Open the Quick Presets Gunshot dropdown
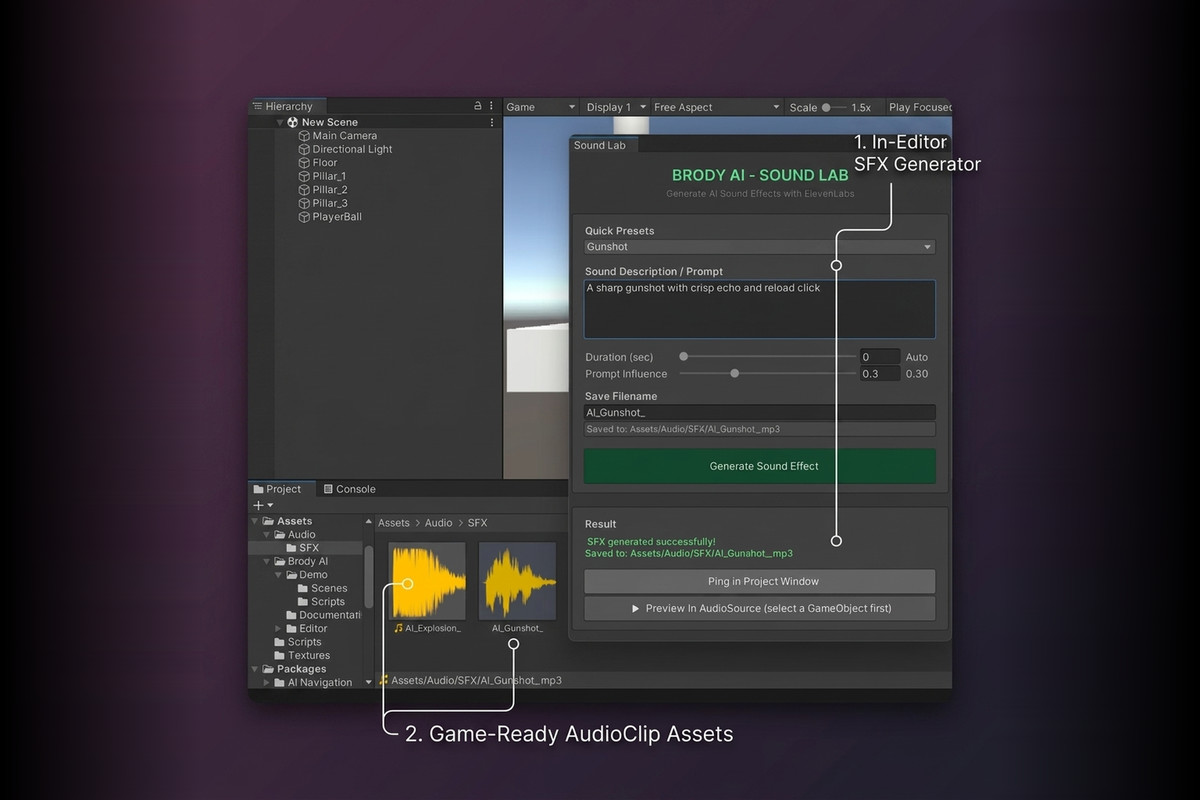 click(x=760, y=247)
